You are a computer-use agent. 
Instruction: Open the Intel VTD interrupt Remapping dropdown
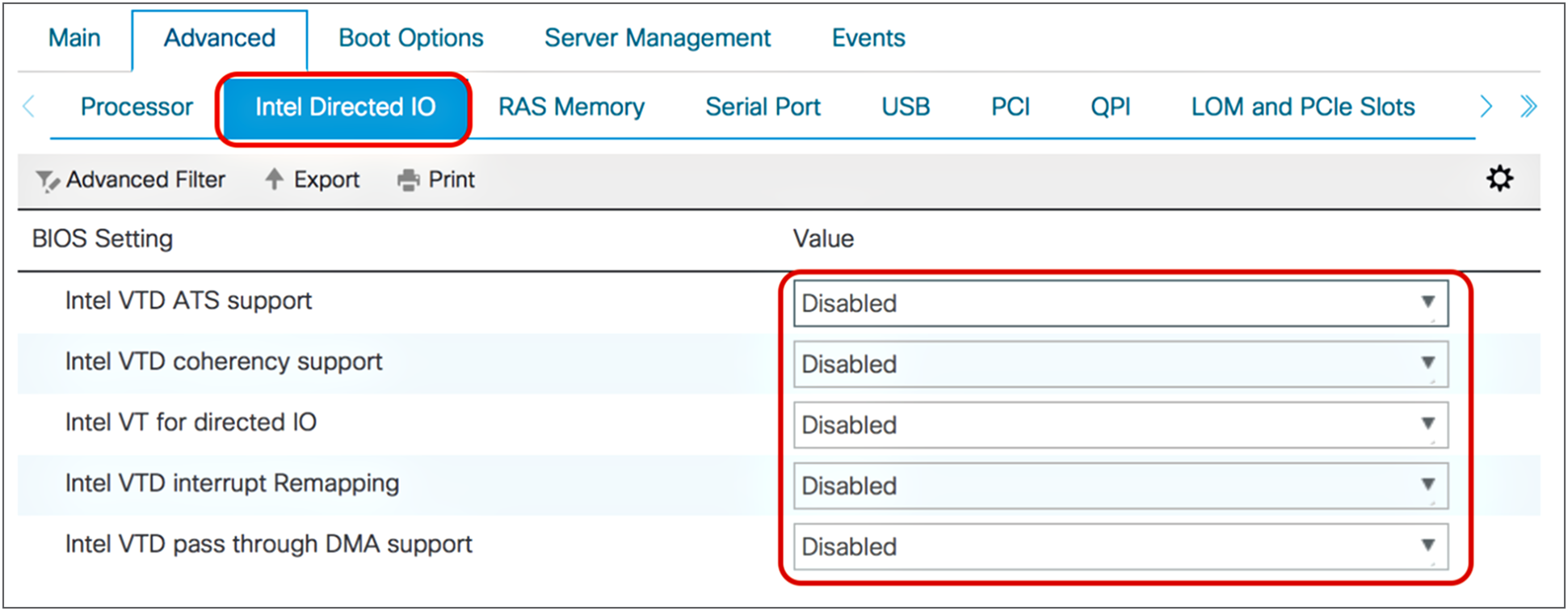[x=1120, y=486]
